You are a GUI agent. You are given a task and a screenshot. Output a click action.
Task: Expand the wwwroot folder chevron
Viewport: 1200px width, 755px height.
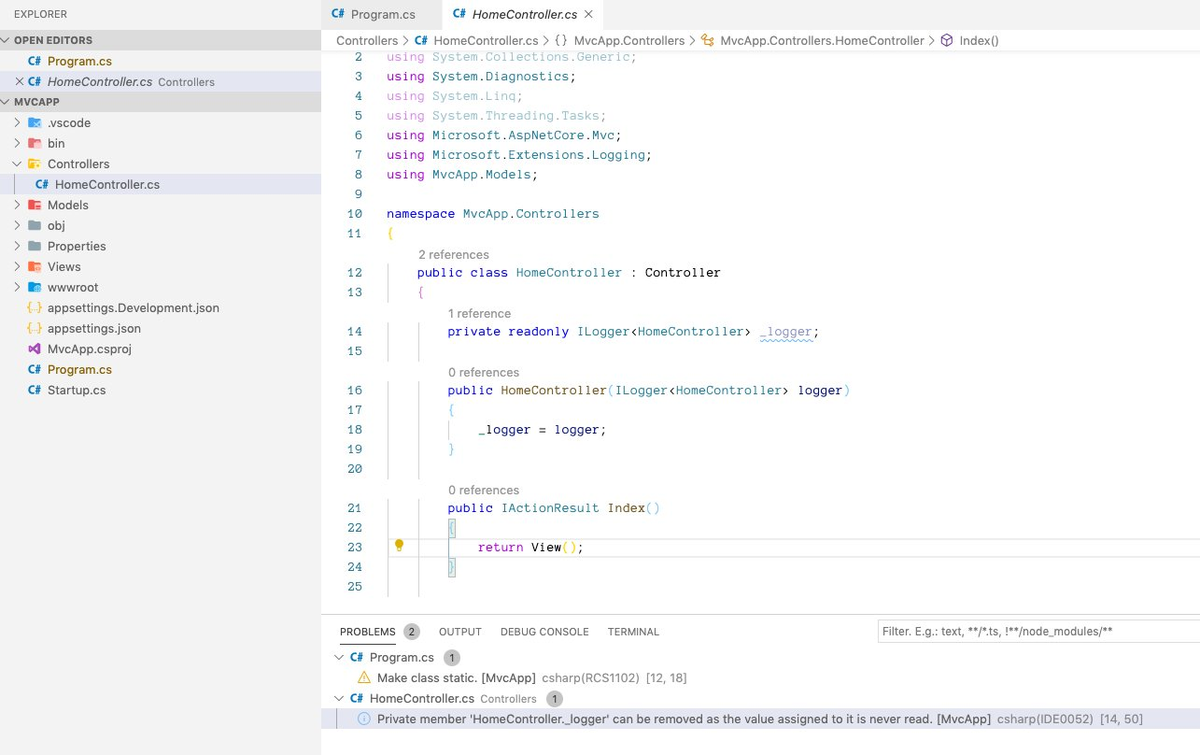[x=18, y=287]
